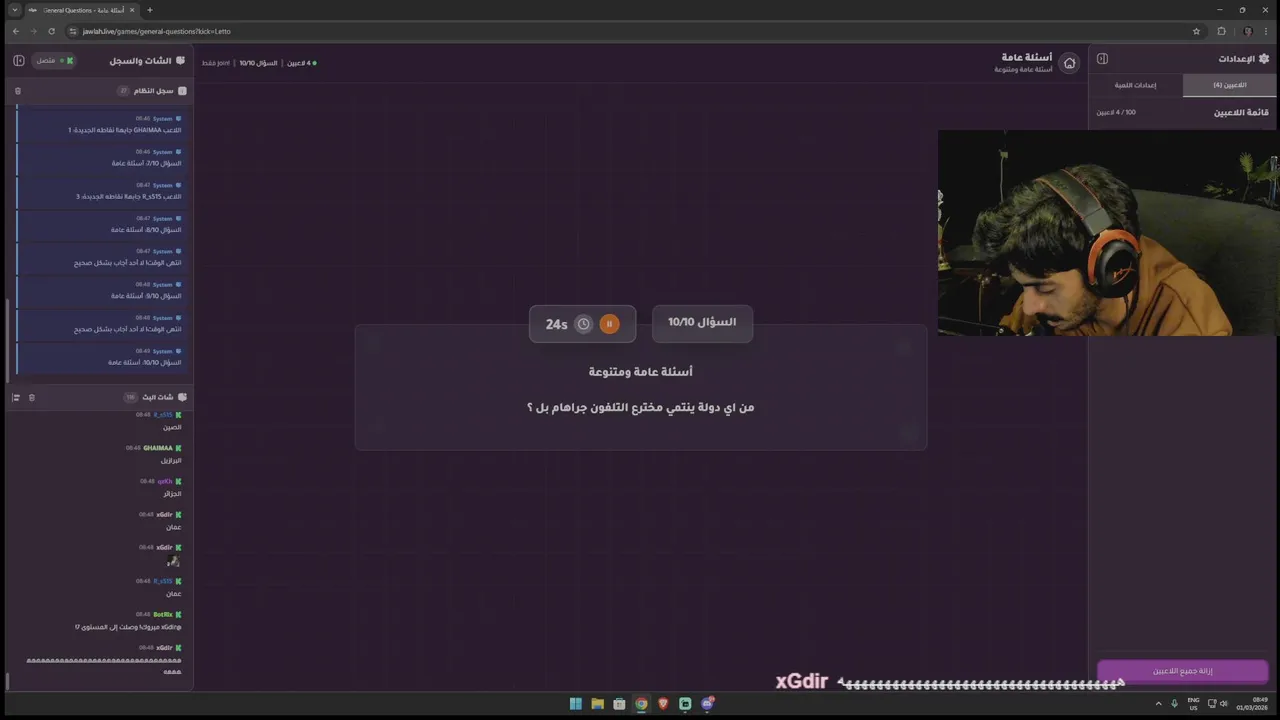Bookmark this page with the star
The width and height of the screenshot is (1280, 720).
click(1196, 31)
